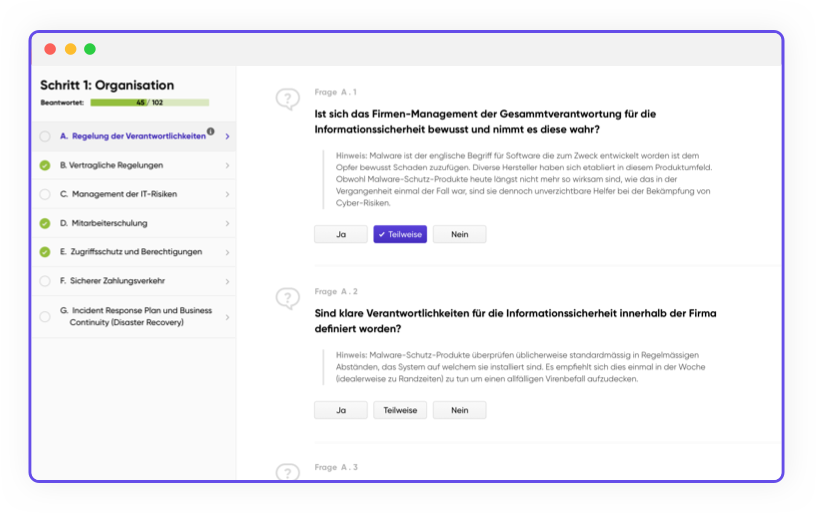The height and width of the screenshot is (513, 816).
Task: Expand chevron of Vertragliche Regelungen
Action: (227, 165)
